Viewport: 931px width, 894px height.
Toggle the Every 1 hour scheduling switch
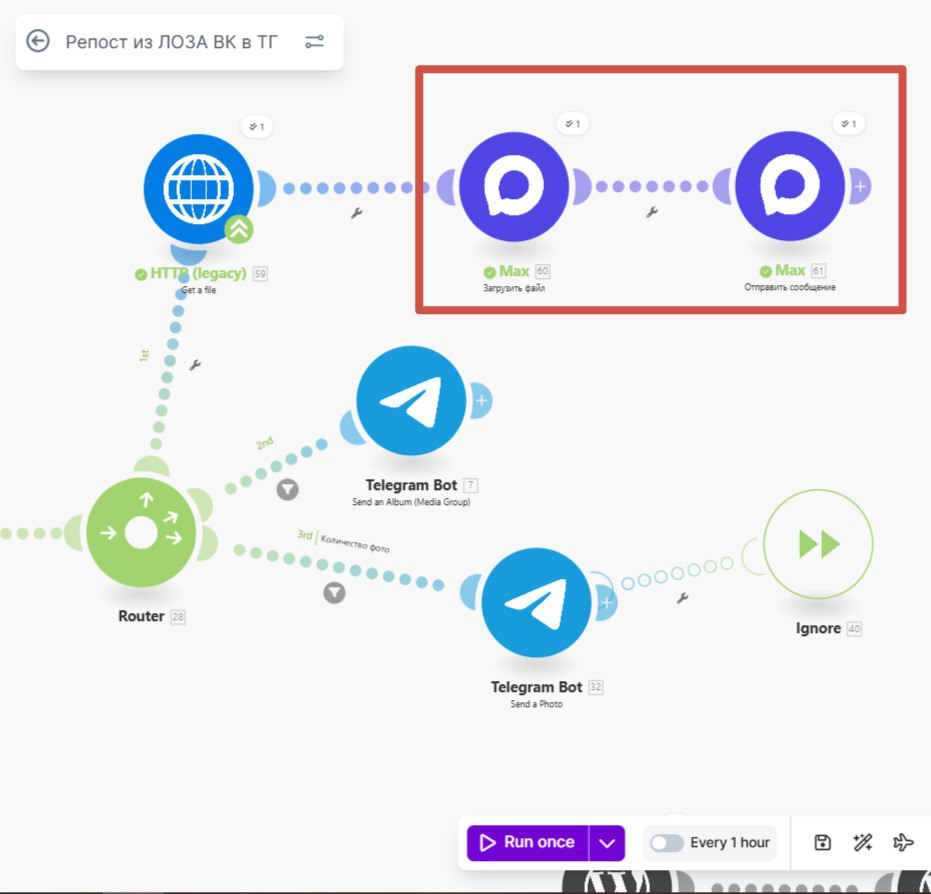[x=666, y=843]
